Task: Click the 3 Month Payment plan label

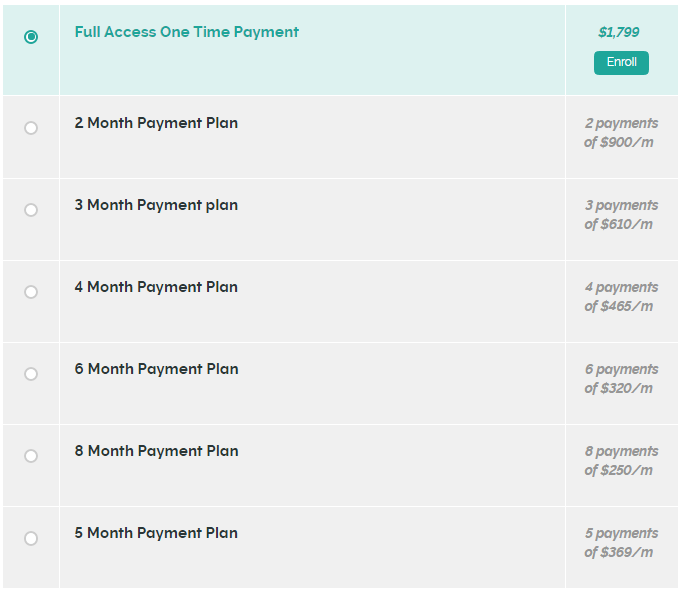Action: (x=156, y=205)
